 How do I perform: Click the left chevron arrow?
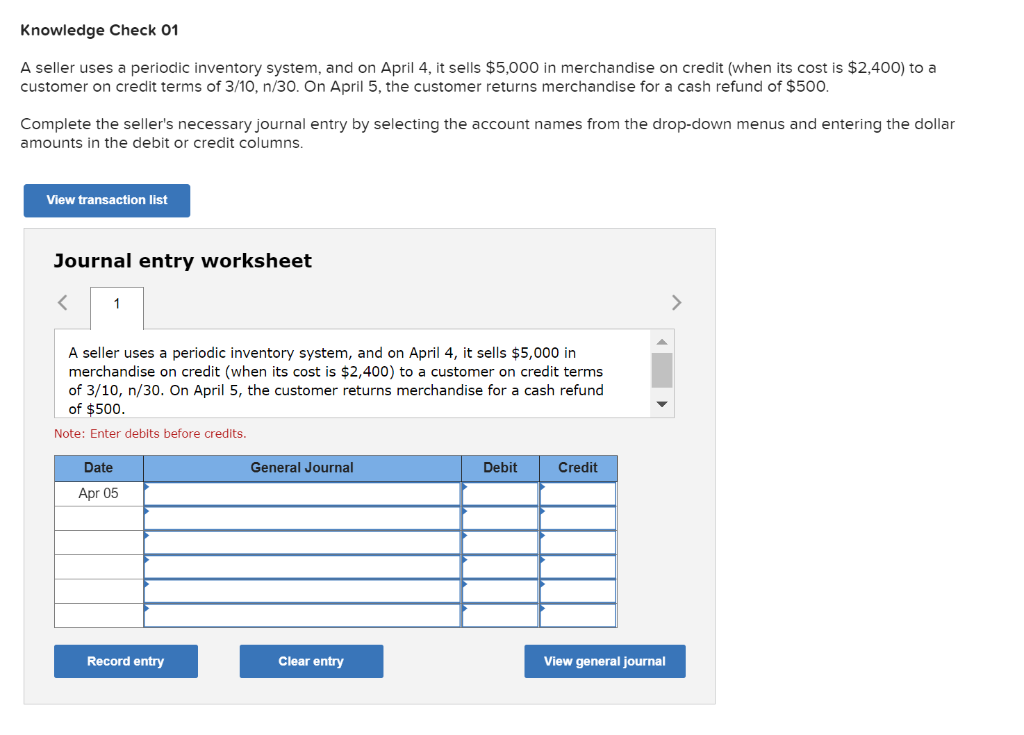(x=61, y=302)
